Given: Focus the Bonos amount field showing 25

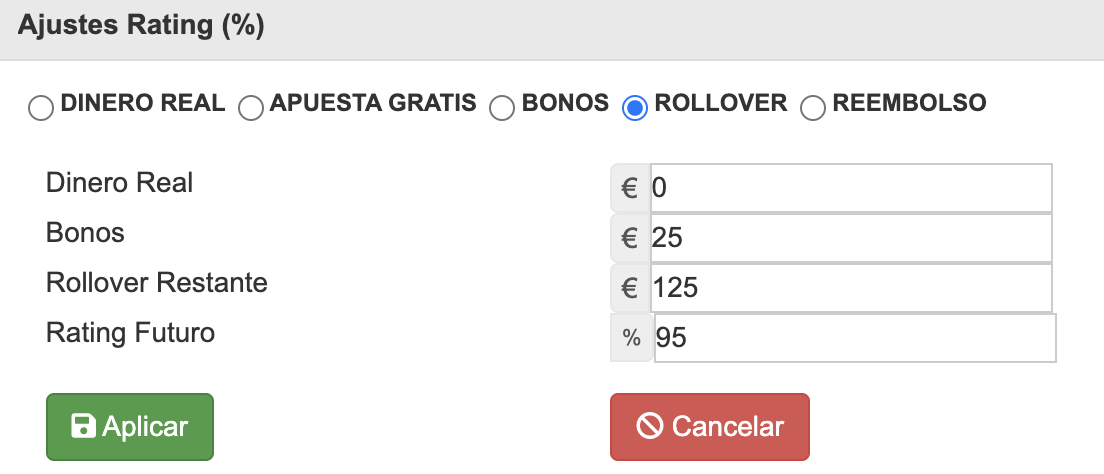Looking at the screenshot, I should coord(851,238).
